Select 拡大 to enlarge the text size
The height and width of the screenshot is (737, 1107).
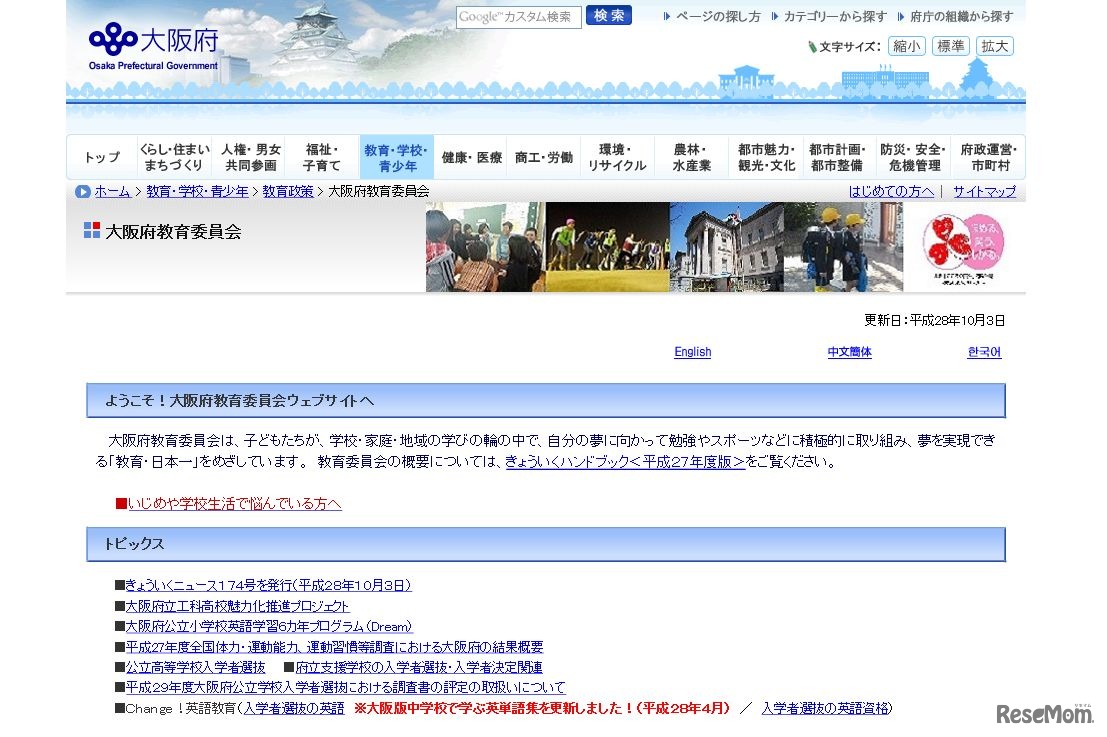point(994,45)
